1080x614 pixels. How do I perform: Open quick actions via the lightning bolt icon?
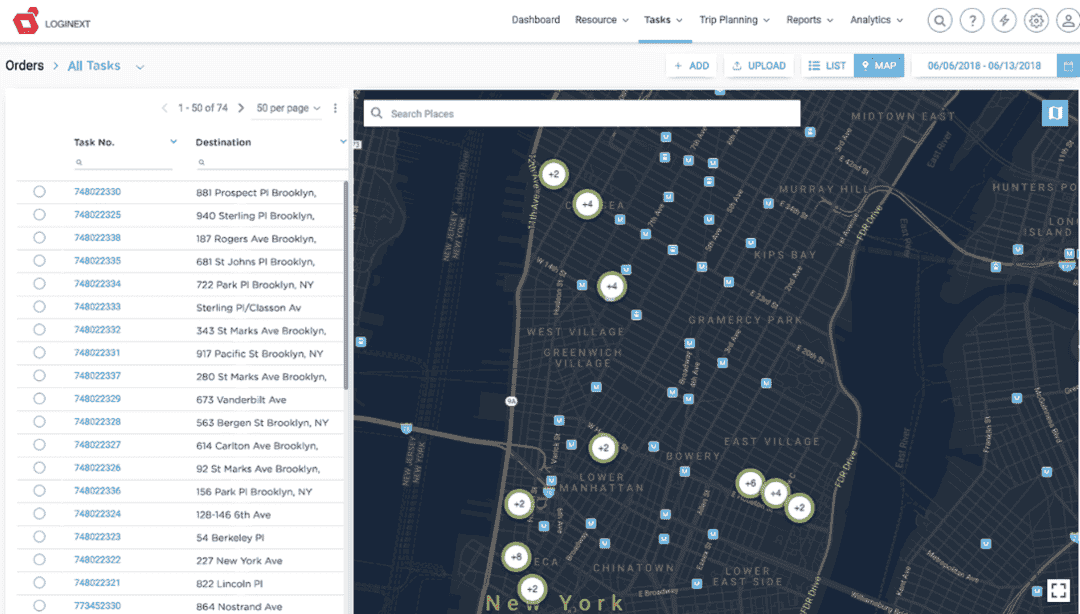[x=1003, y=19]
